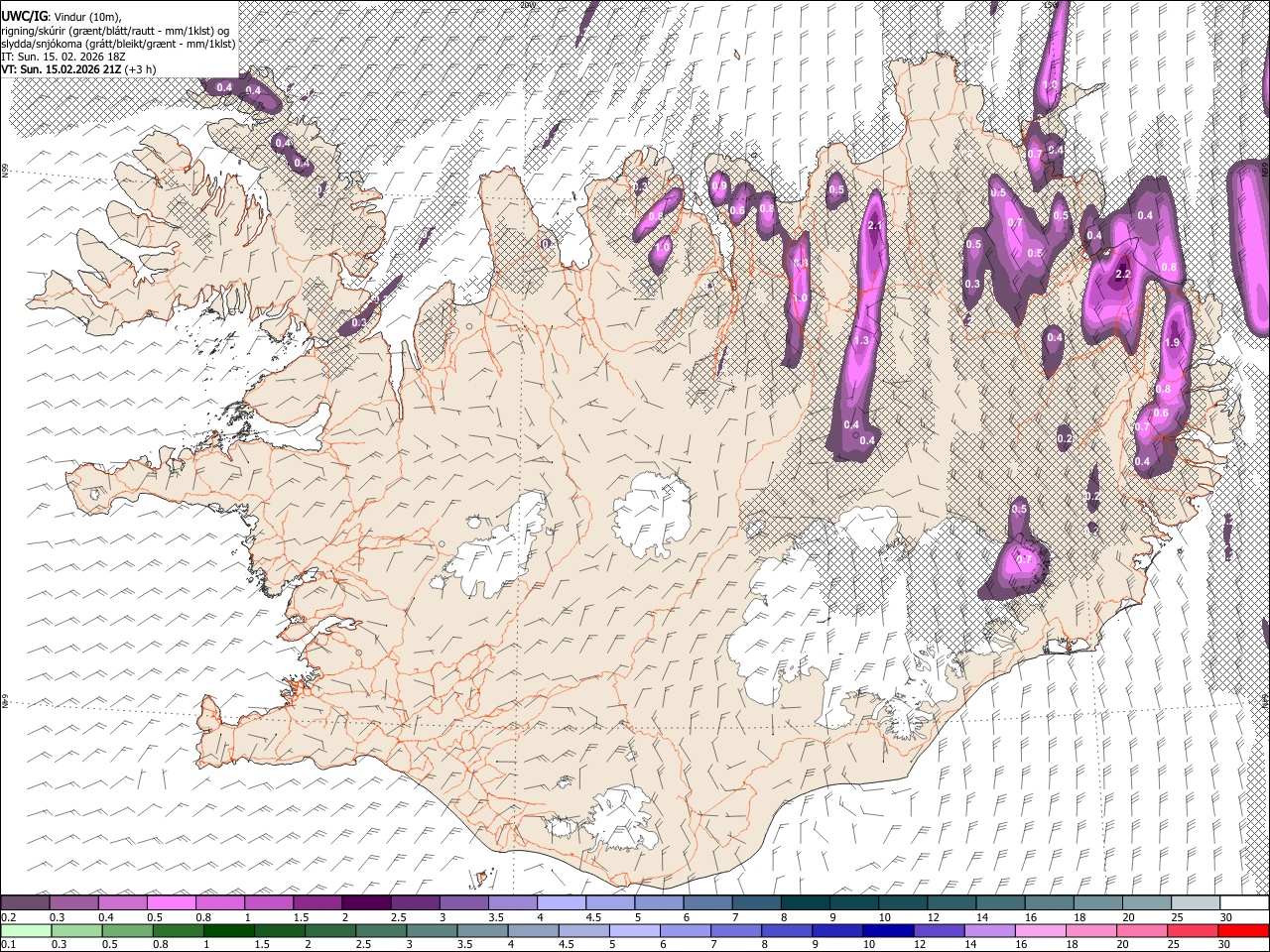The height and width of the screenshot is (952, 1270).
Task: Pick pale grey snow swatch between 25 and 30
Action: (1196, 903)
